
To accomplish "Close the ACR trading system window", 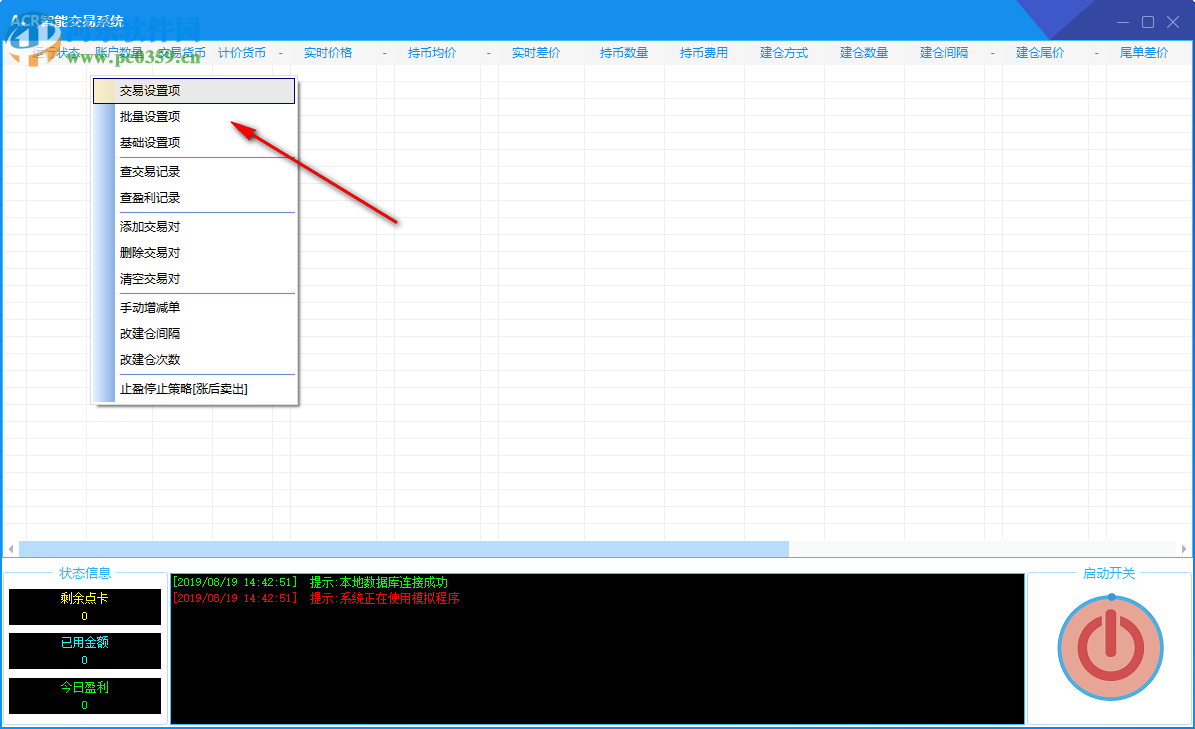I will coord(1173,22).
